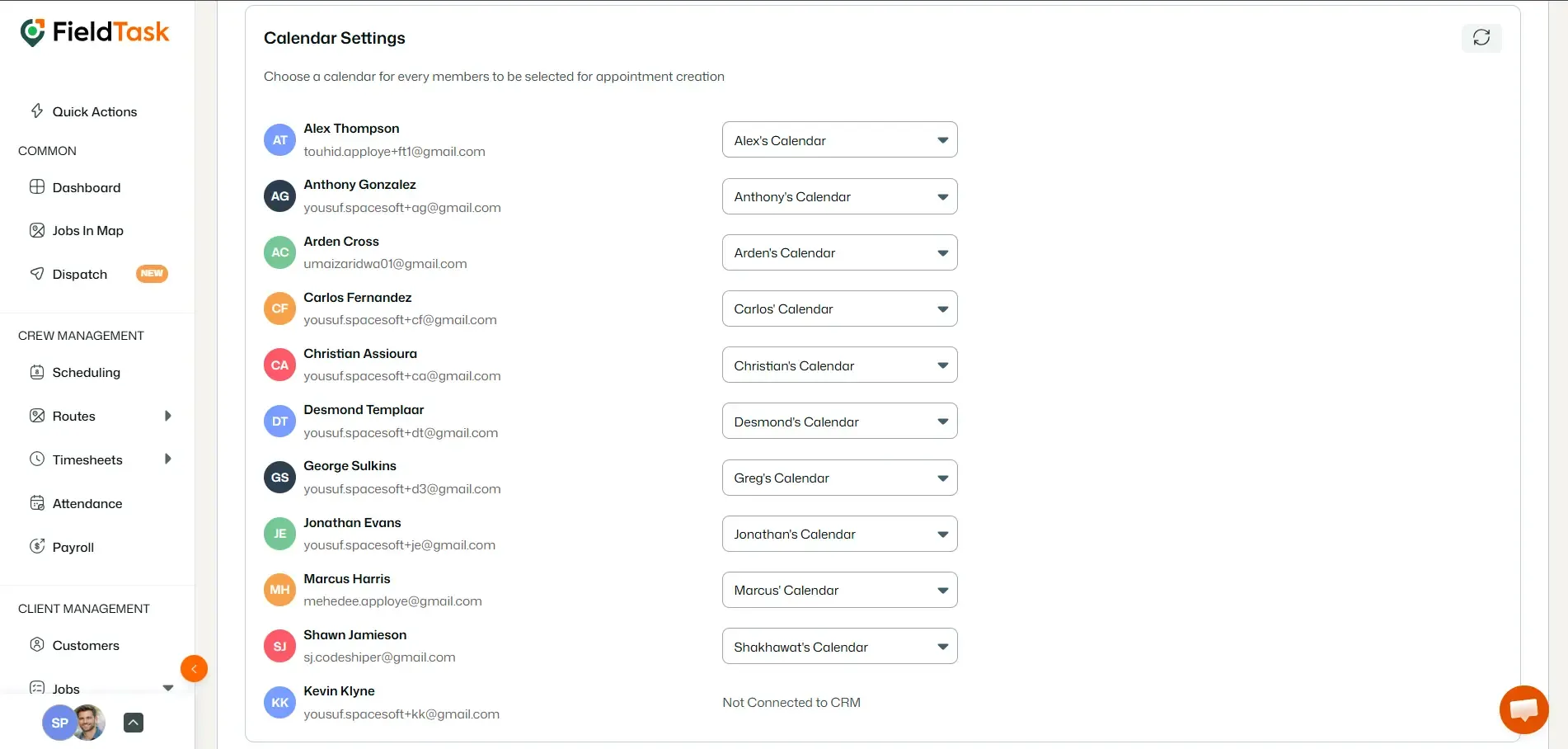Open Desmond's Calendar dropdown
Image resolution: width=1568 pixels, height=749 pixels.
point(839,421)
